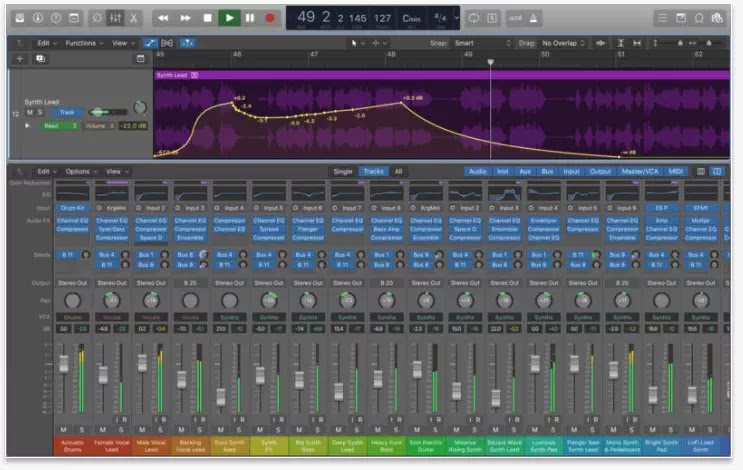Open the Apple Loops browser icon
This screenshot has width=743, height=470.
pos(699,18)
